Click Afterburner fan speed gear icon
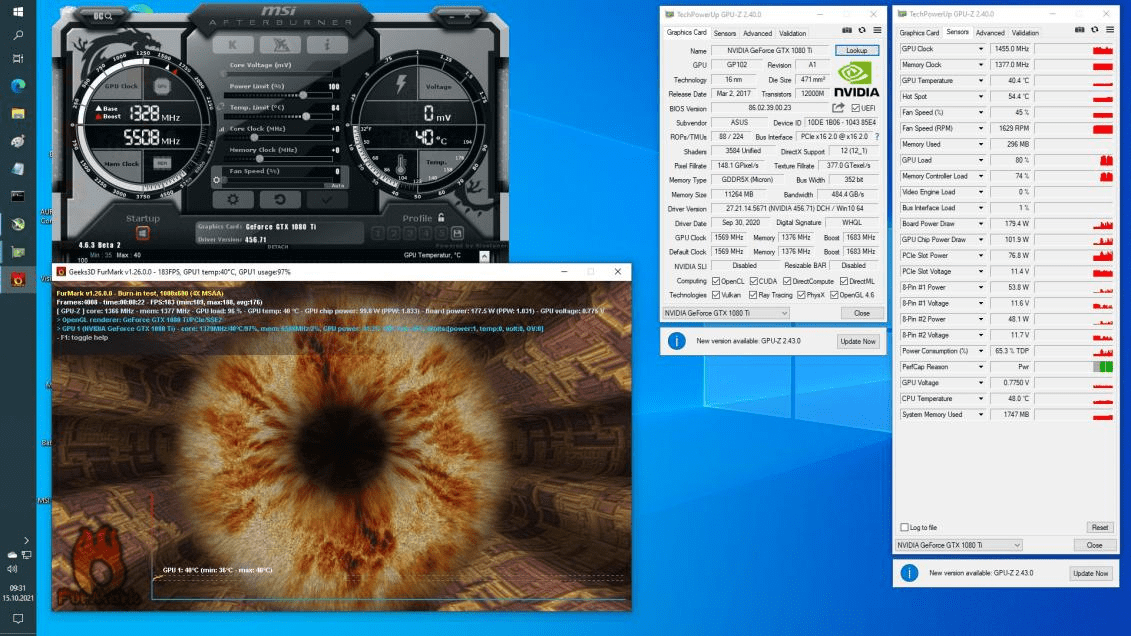 pyautogui.click(x=216, y=180)
